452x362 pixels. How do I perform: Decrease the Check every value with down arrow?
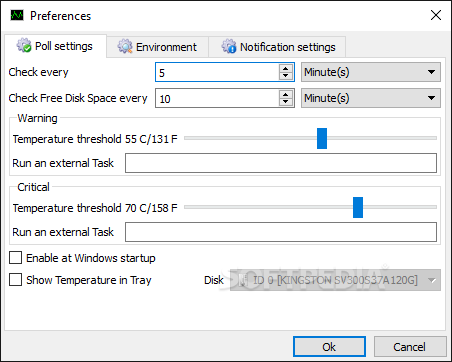point(286,76)
